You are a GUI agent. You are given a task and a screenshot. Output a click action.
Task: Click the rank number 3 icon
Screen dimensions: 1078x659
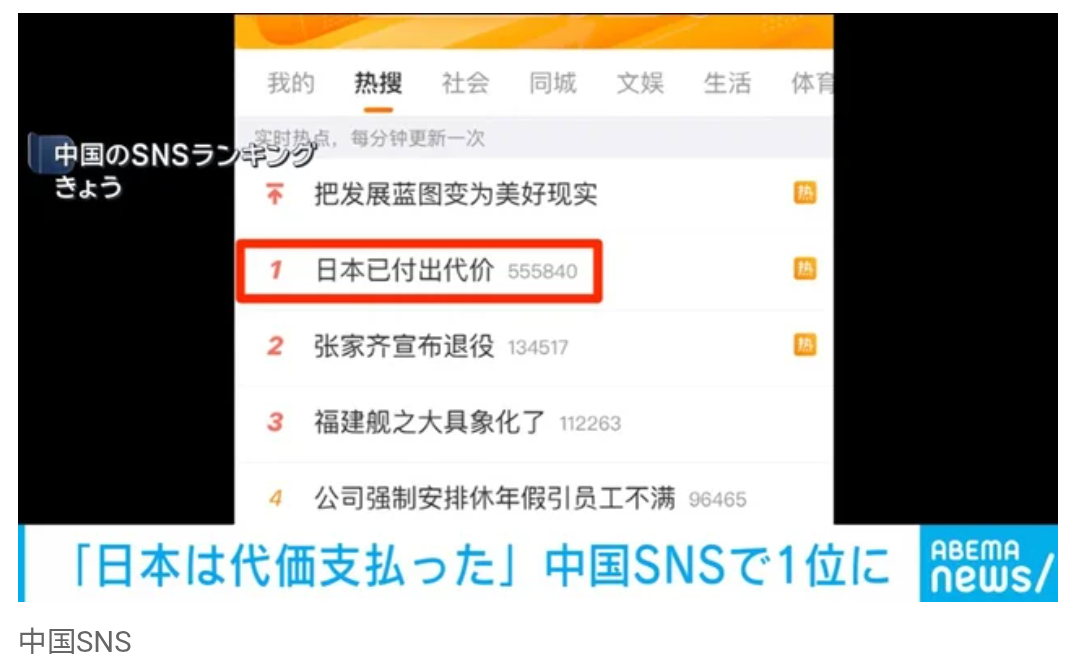tap(276, 422)
